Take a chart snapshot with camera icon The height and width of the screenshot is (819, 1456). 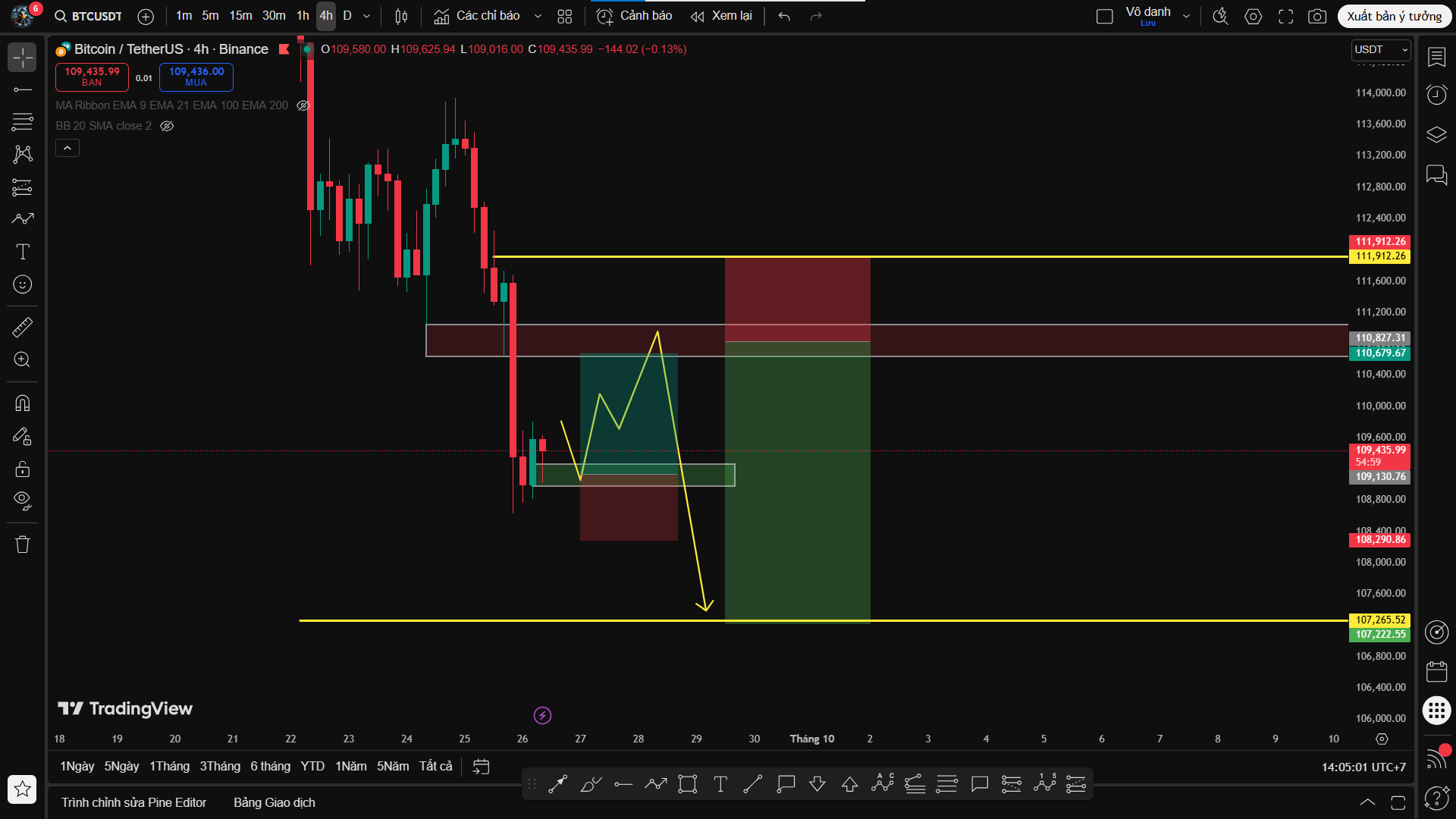coord(1317,16)
